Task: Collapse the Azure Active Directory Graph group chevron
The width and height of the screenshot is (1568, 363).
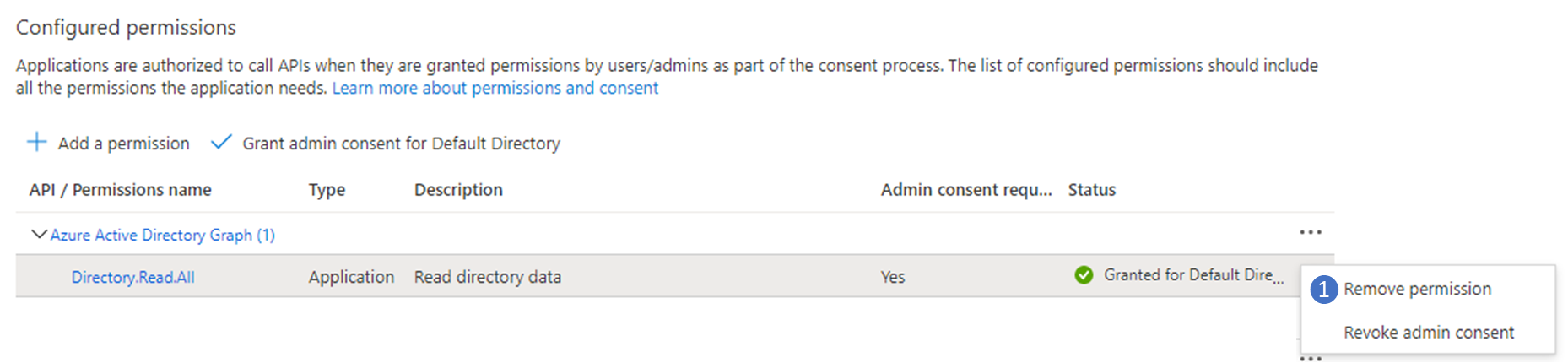Action: (x=38, y=234)
